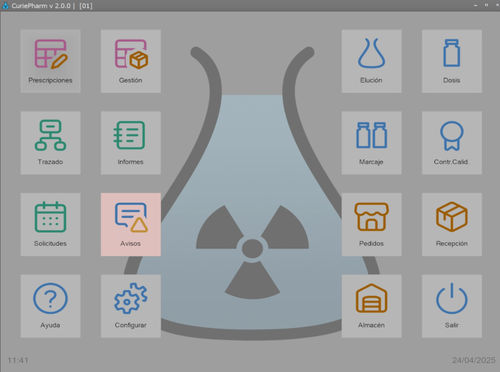Viewport: 500px width, 372px height.
Task: Open Contr.Calid quality control tile
Action: [452, 143]
